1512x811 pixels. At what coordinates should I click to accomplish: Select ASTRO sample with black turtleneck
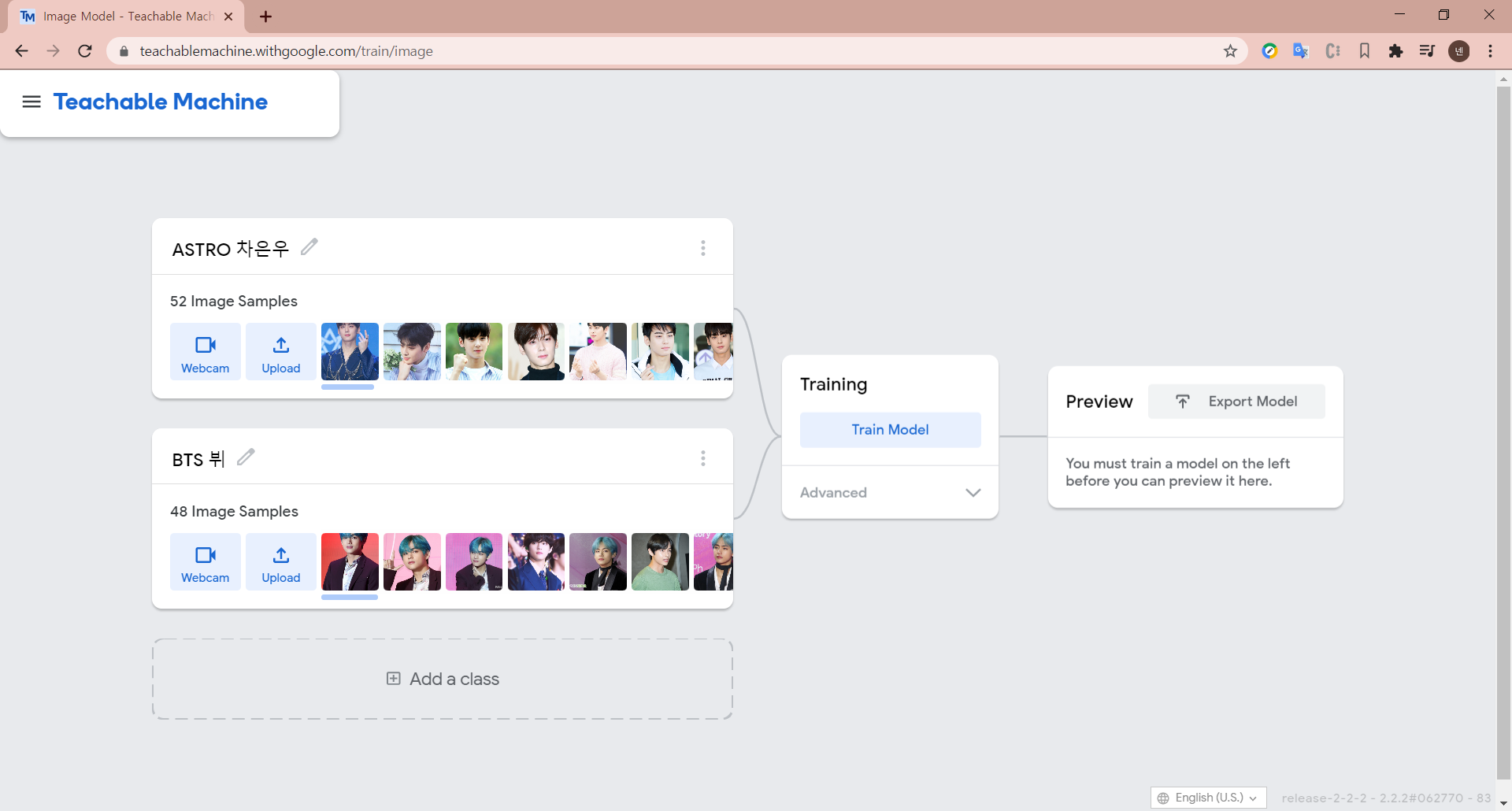tap(536, 352)
